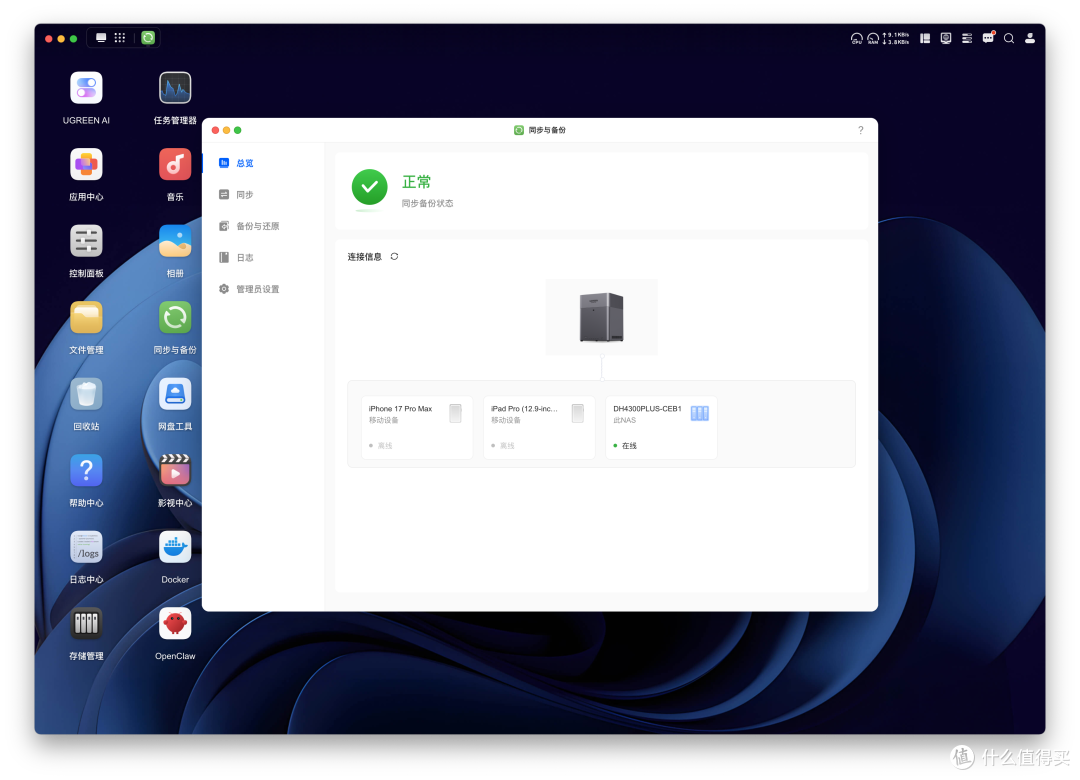Launch the 影视中心 video app

(175, 471)
